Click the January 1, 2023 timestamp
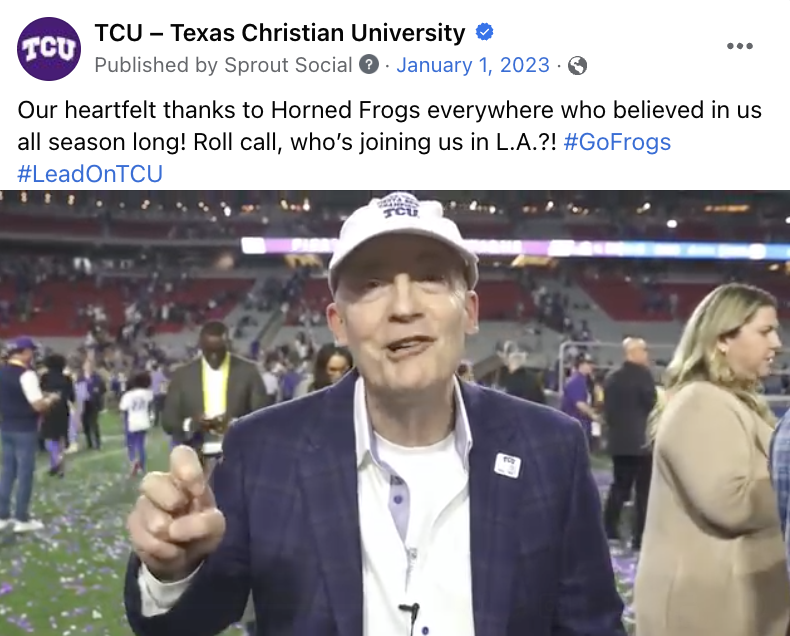This screenshot has width=790, height=636. coord(473,66)
